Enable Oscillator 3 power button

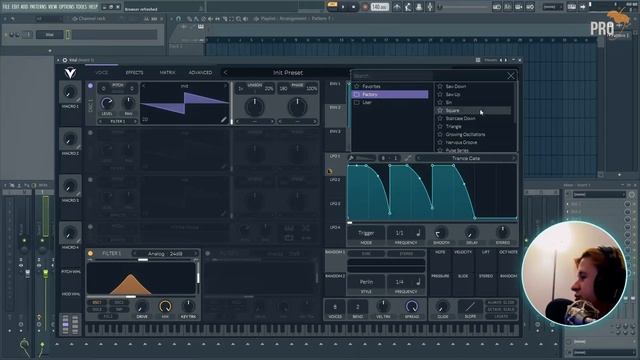90,180
